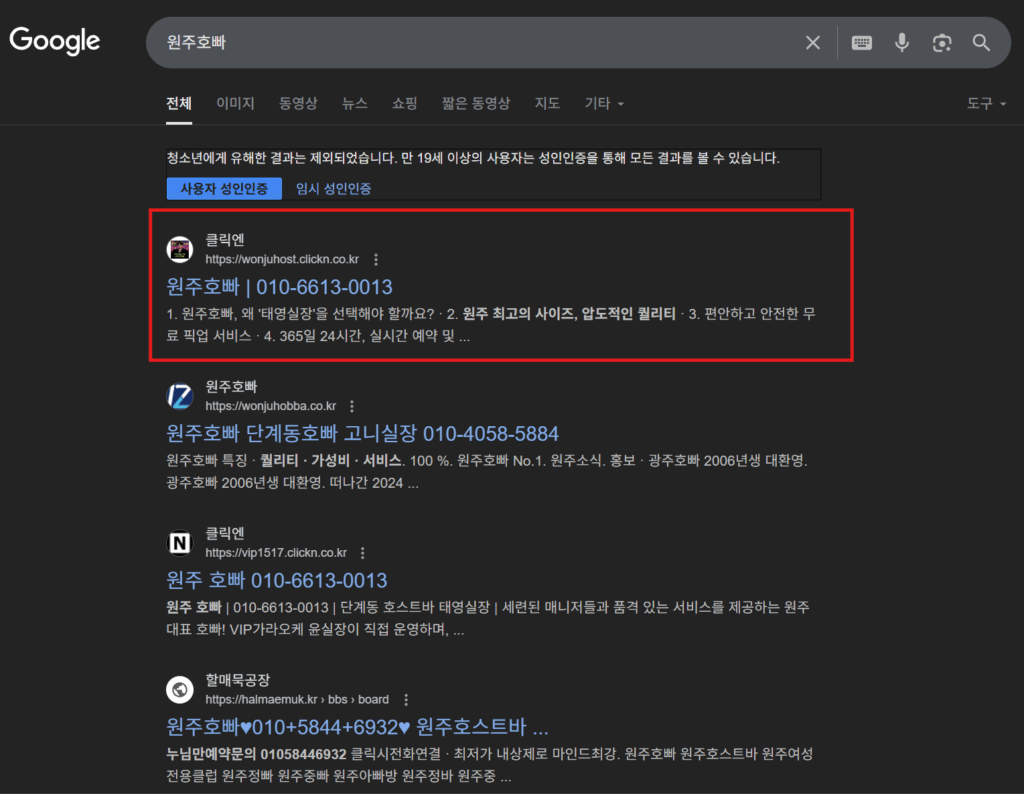Open result 원주호빠♥010+5844+6932♥ 원주호스트바
Screen dimensions: 1024x794
pyautogui.click(x=357, y=727)
